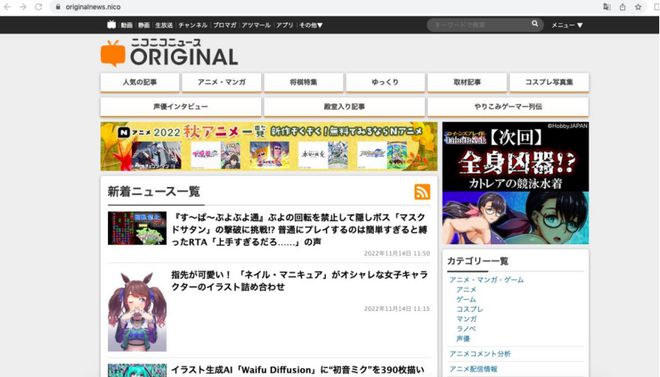Click the keyword search input field
This screenshot has width=660, height=377.
480,25
